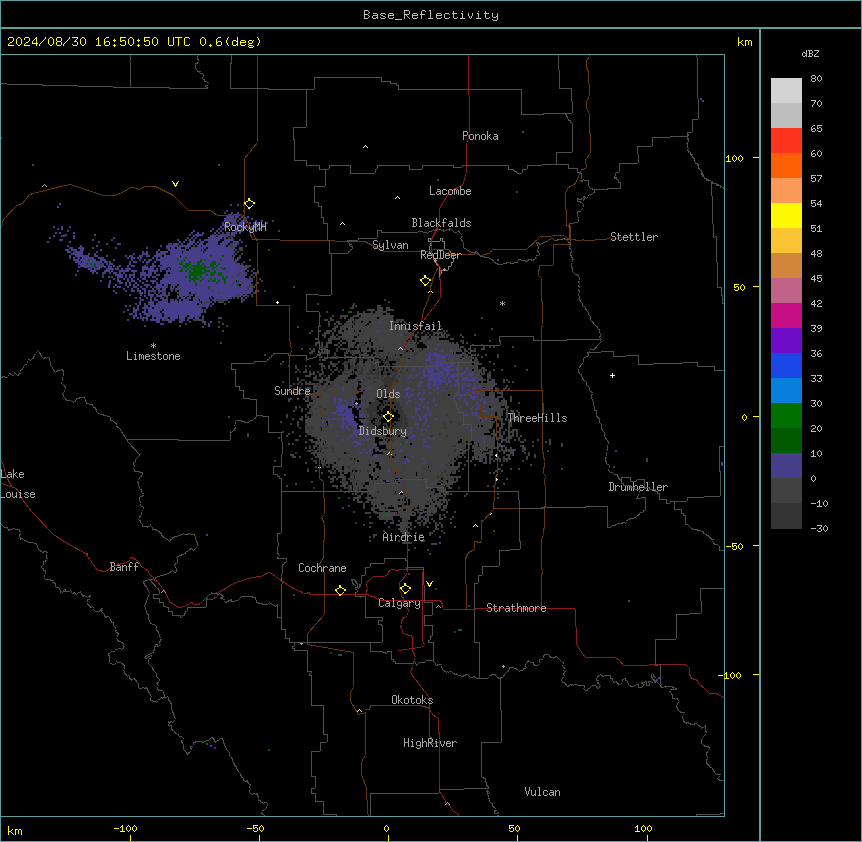Select the Vulcan label
The height and width of the screenshot is (842, 862).
tap(543, 792)
